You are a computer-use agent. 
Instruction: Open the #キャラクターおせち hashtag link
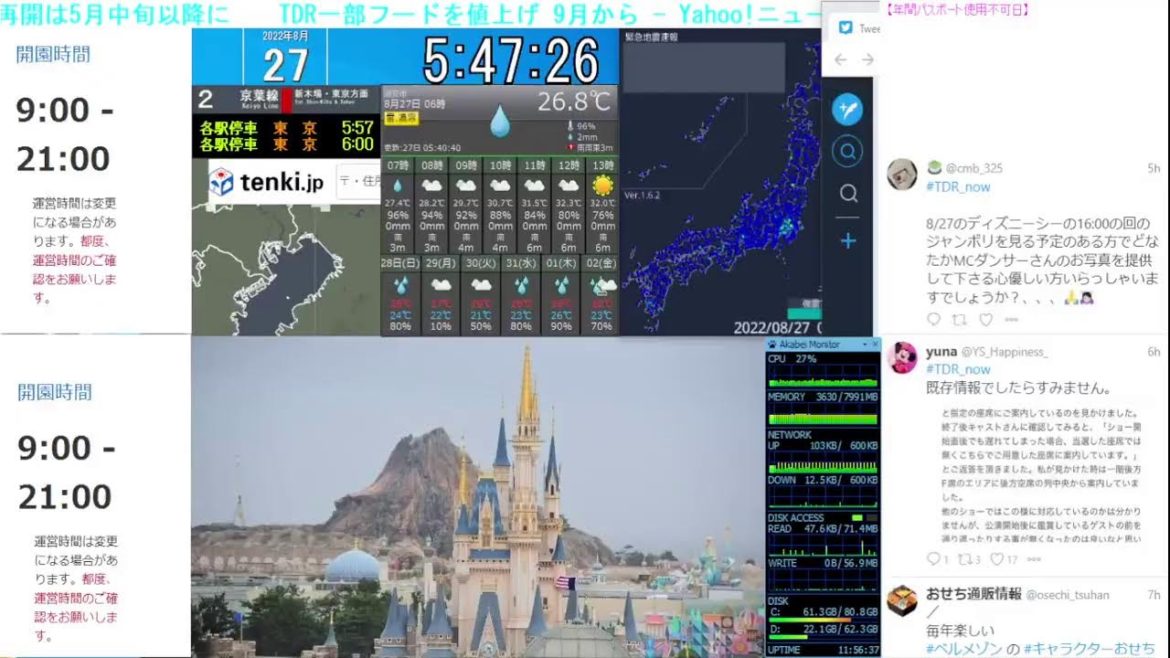pos(1089,649)
